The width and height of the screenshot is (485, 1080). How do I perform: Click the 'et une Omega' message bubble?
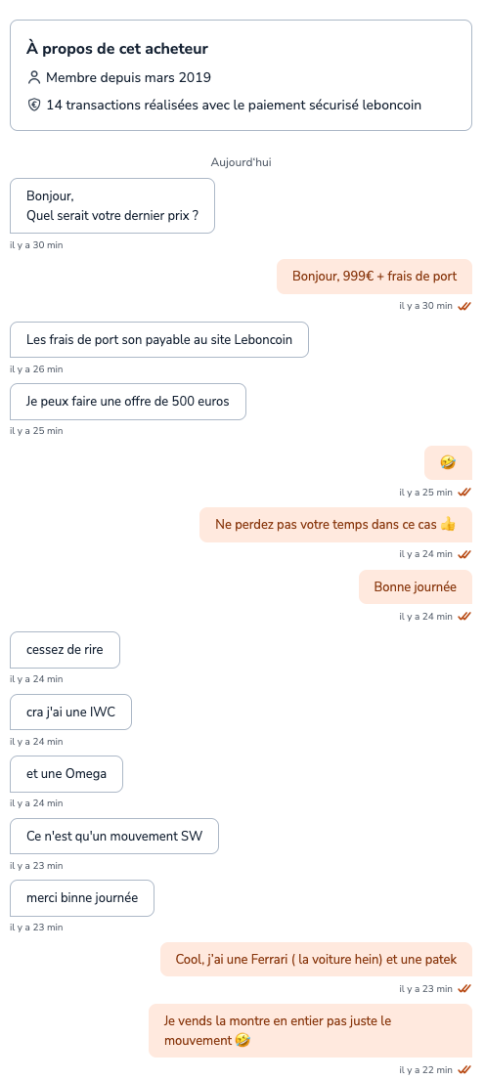point(66,773)
